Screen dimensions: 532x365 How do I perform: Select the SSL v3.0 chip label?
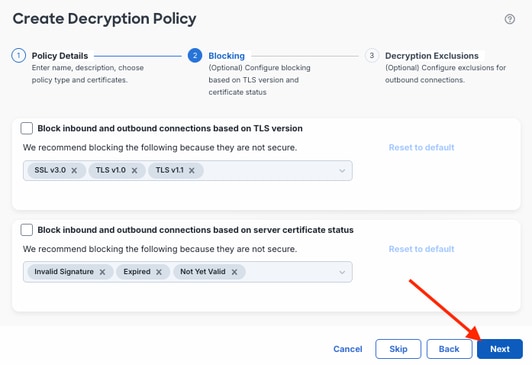[50, 170]
